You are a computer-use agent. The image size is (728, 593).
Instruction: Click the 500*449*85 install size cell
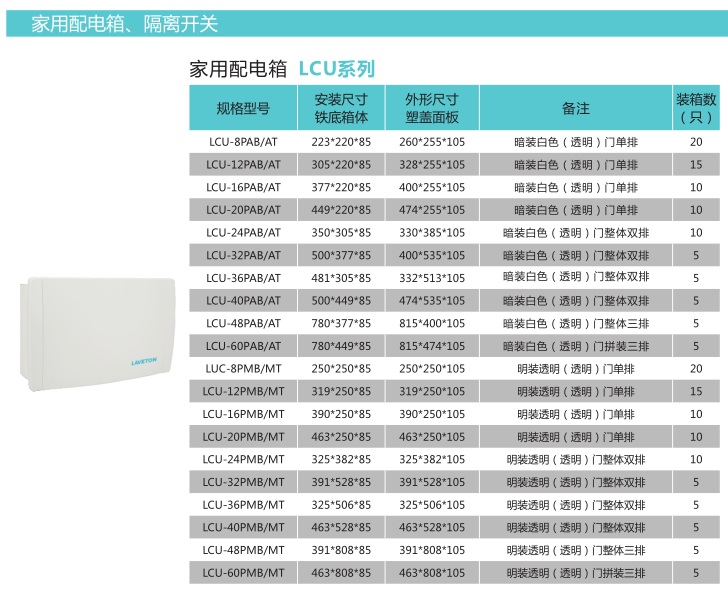coord(341,301)
